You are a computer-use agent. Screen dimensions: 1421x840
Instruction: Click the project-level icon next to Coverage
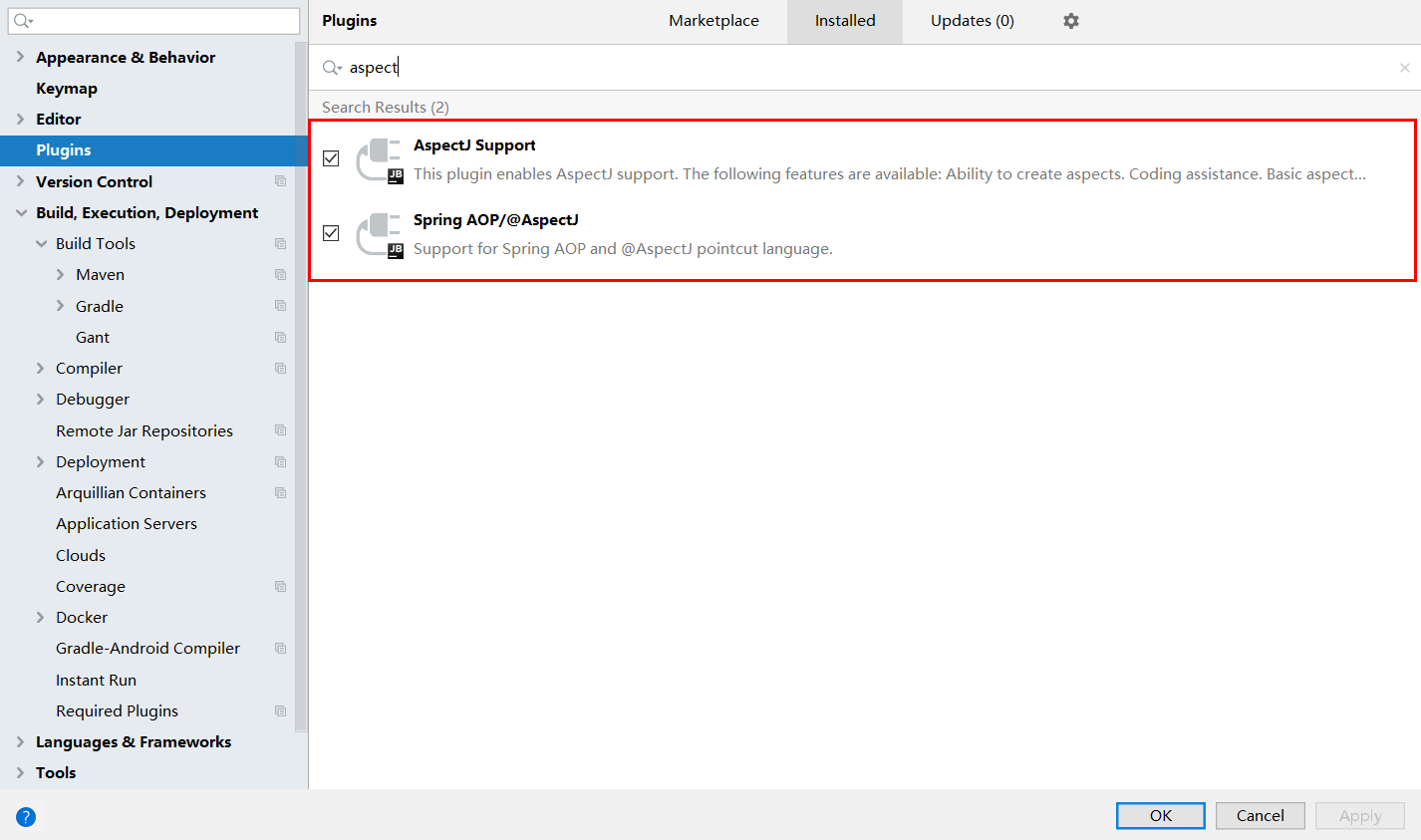[280, 587]
